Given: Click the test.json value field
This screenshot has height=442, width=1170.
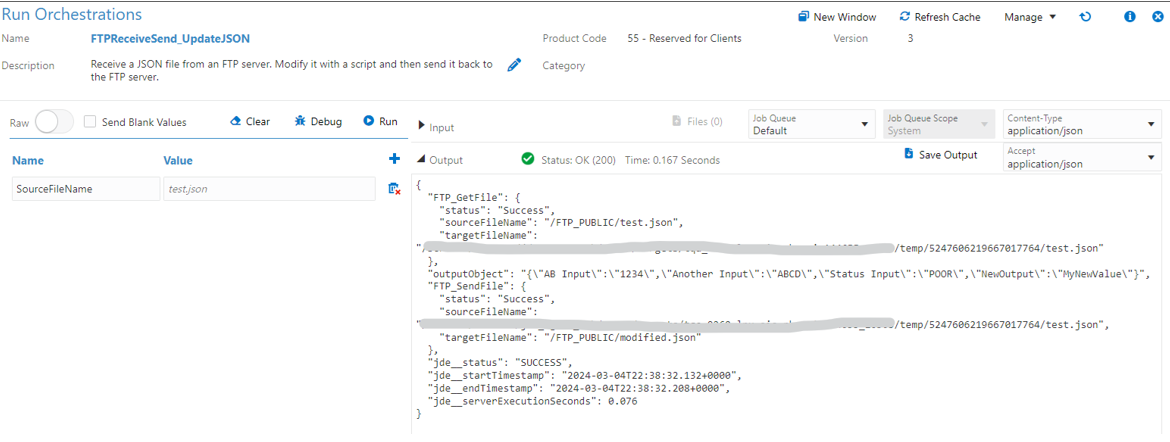Looking at the screenshot, I should tap(269, 189).
